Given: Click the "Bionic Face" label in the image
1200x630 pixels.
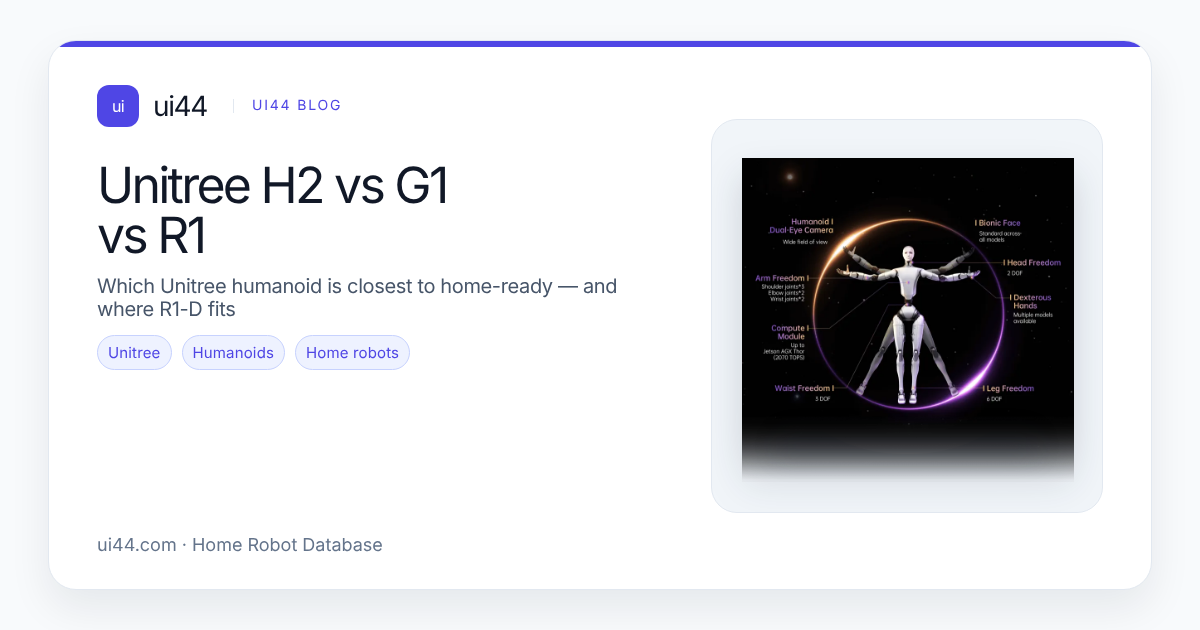Looking at the screenshot, I should pos(1000,221).
